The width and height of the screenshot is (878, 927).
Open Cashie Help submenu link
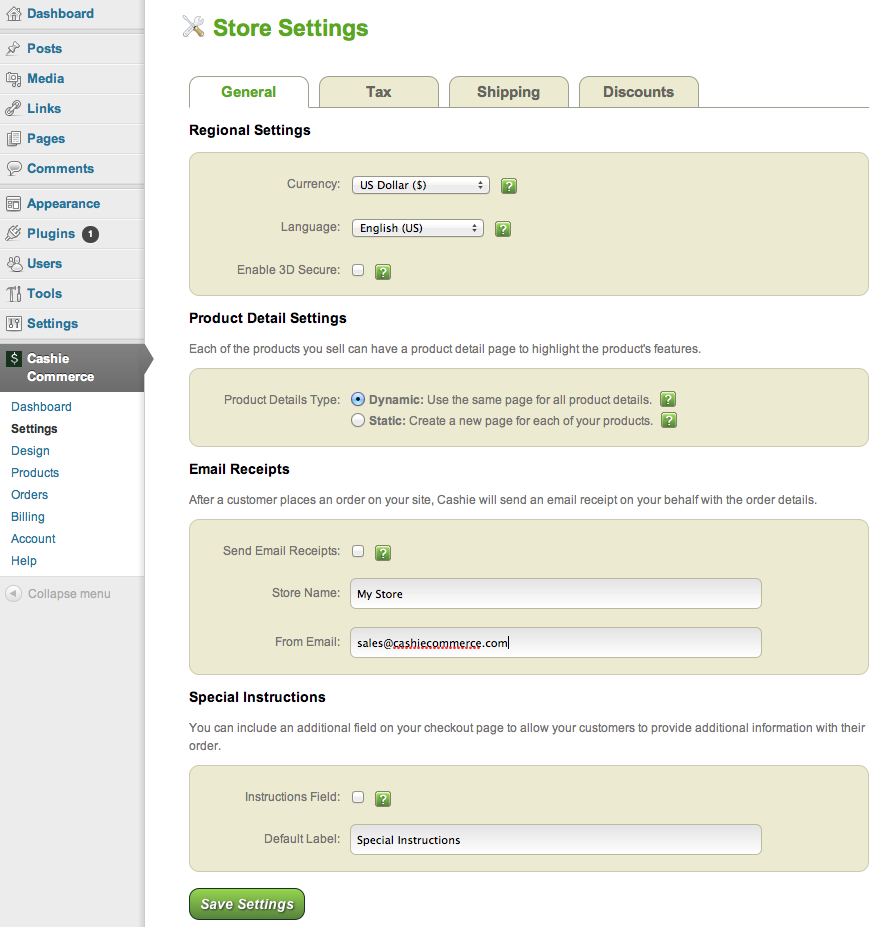pyautogui.click(x=24, y=560)
